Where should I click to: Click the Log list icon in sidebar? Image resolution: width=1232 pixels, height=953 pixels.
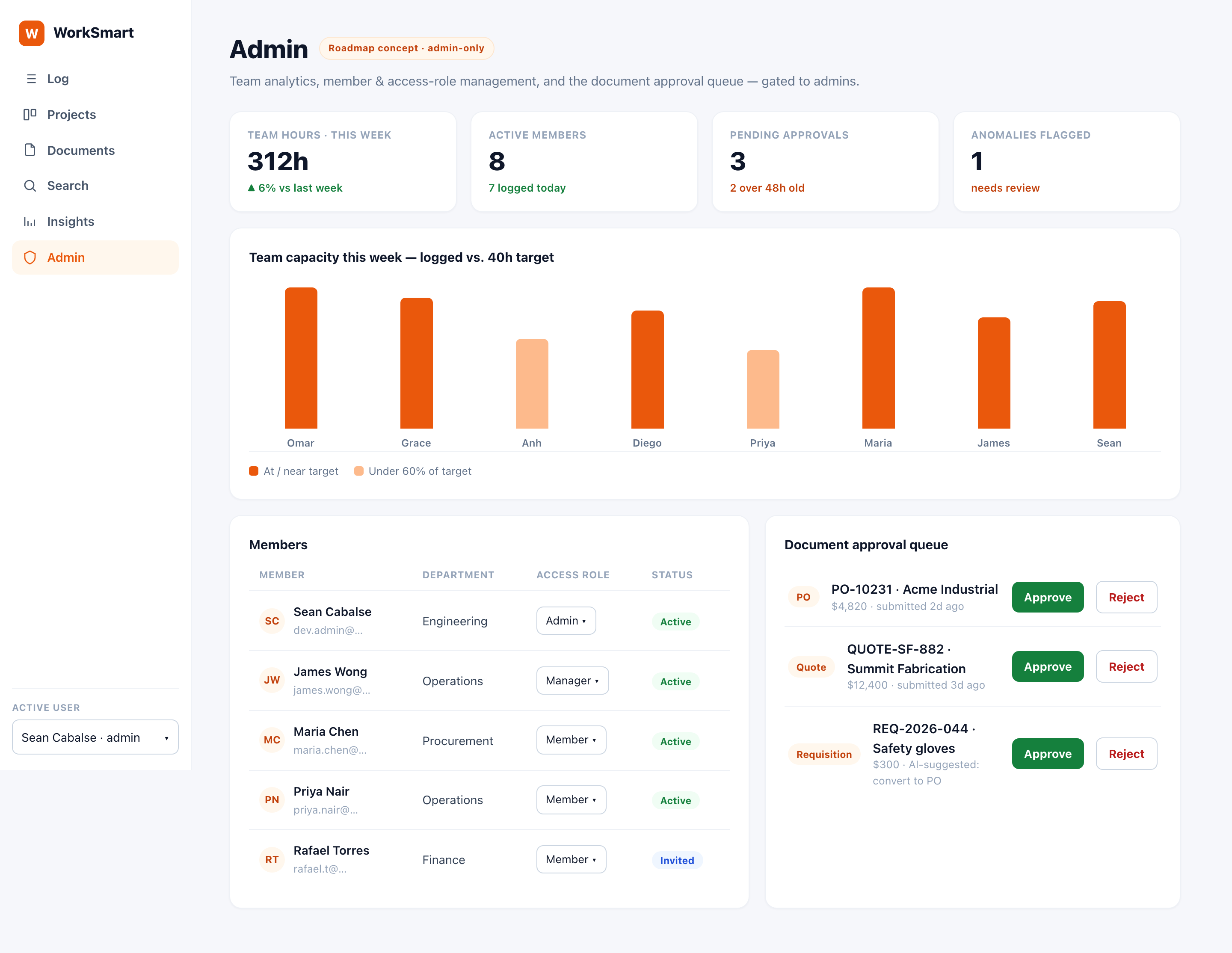[31, 79]
